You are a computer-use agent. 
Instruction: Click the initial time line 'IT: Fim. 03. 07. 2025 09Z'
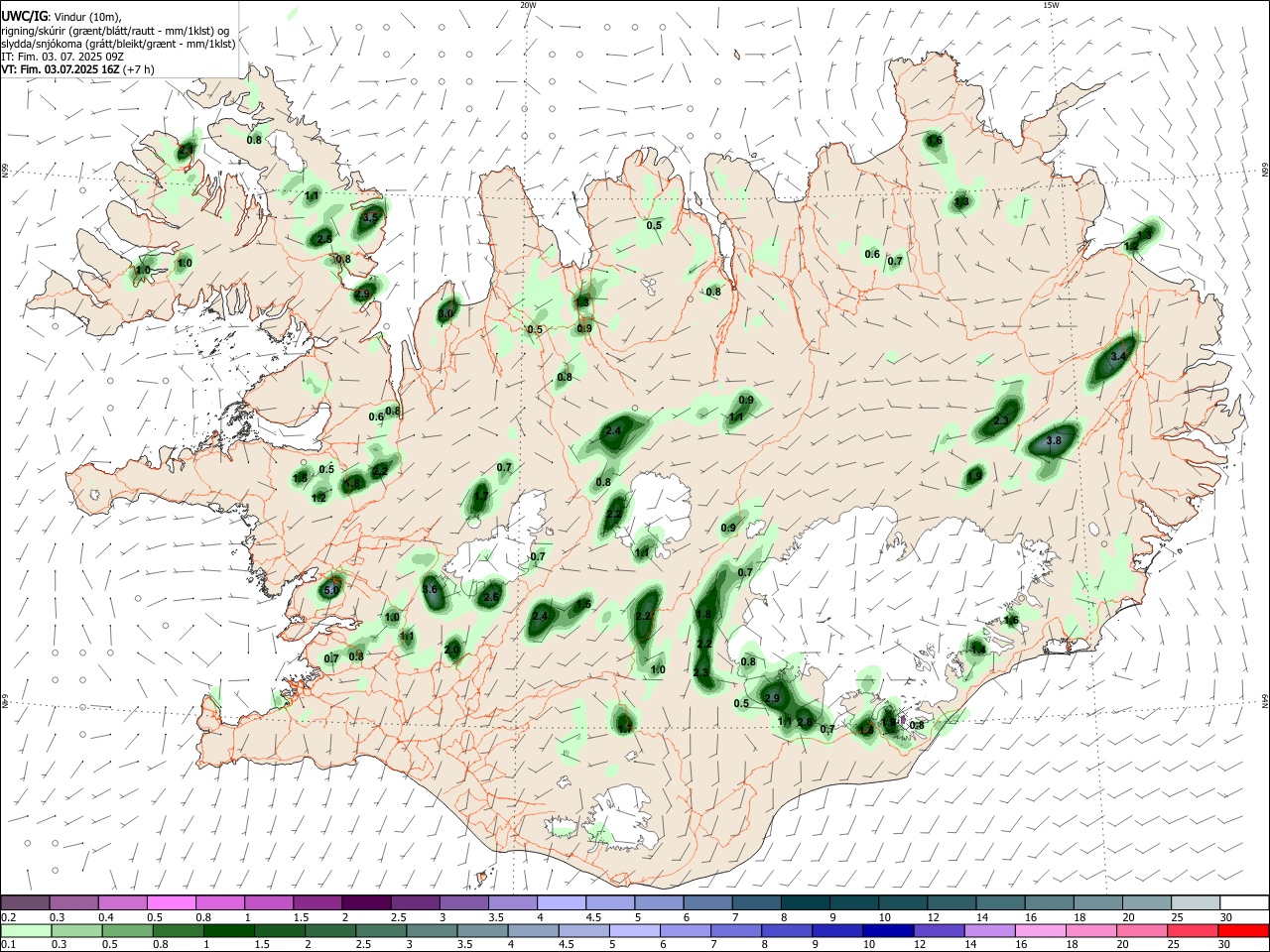[63, 57]
